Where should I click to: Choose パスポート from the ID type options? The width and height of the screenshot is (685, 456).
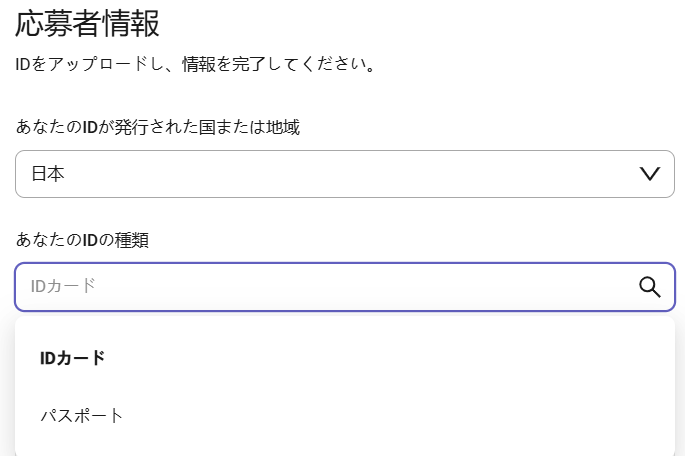click(x=345, y=415)
